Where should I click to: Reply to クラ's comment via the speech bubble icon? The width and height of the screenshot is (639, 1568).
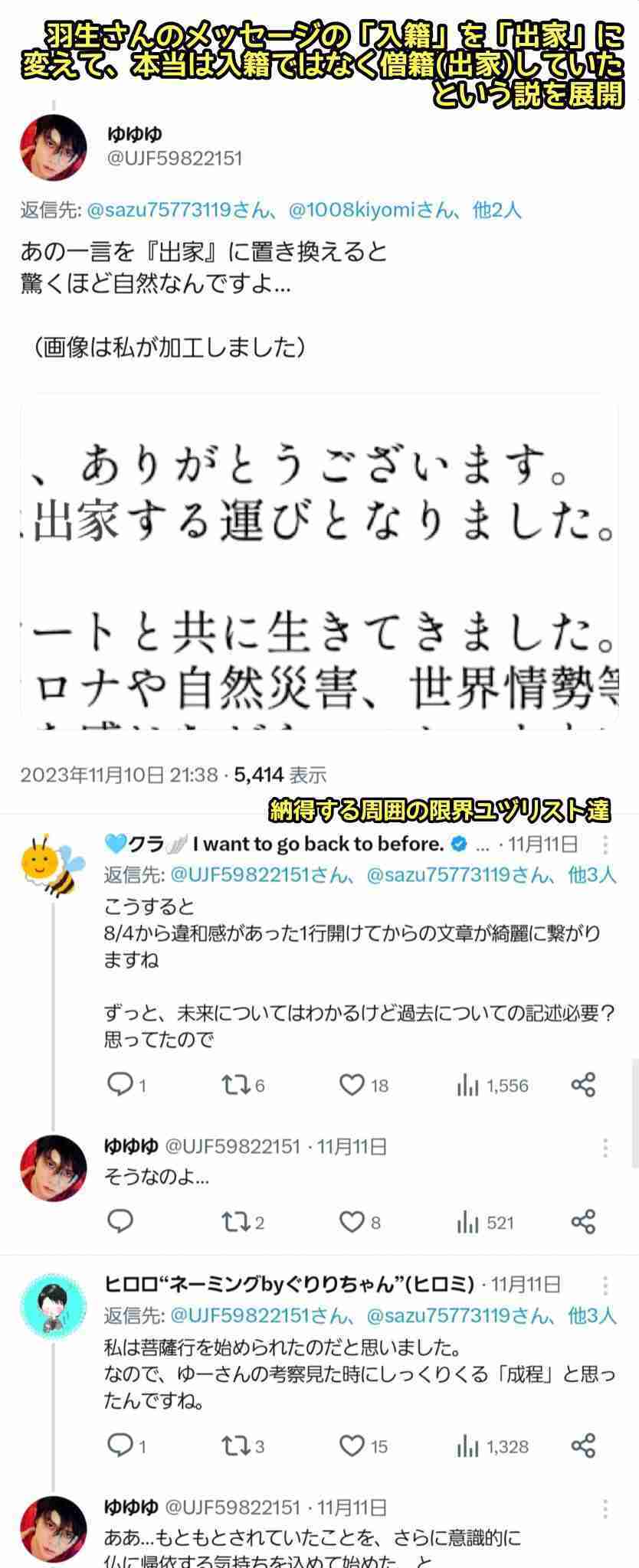click(x=121, y=1084)
